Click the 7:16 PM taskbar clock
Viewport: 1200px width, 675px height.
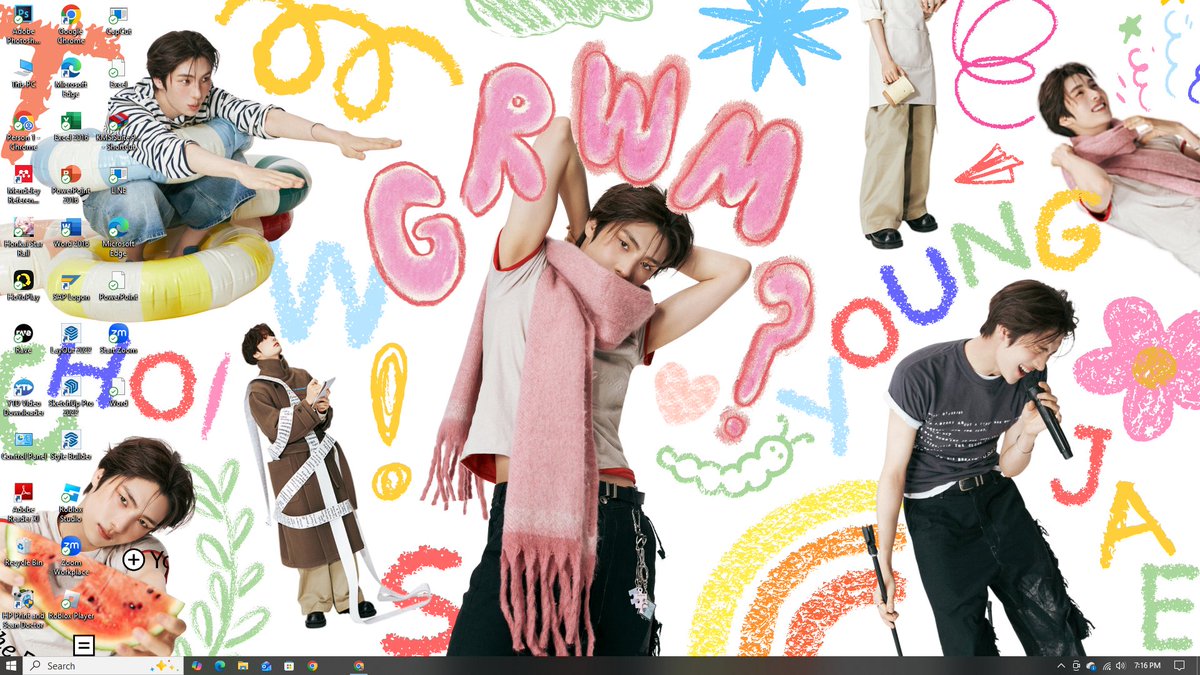(x=1147, y=665)
